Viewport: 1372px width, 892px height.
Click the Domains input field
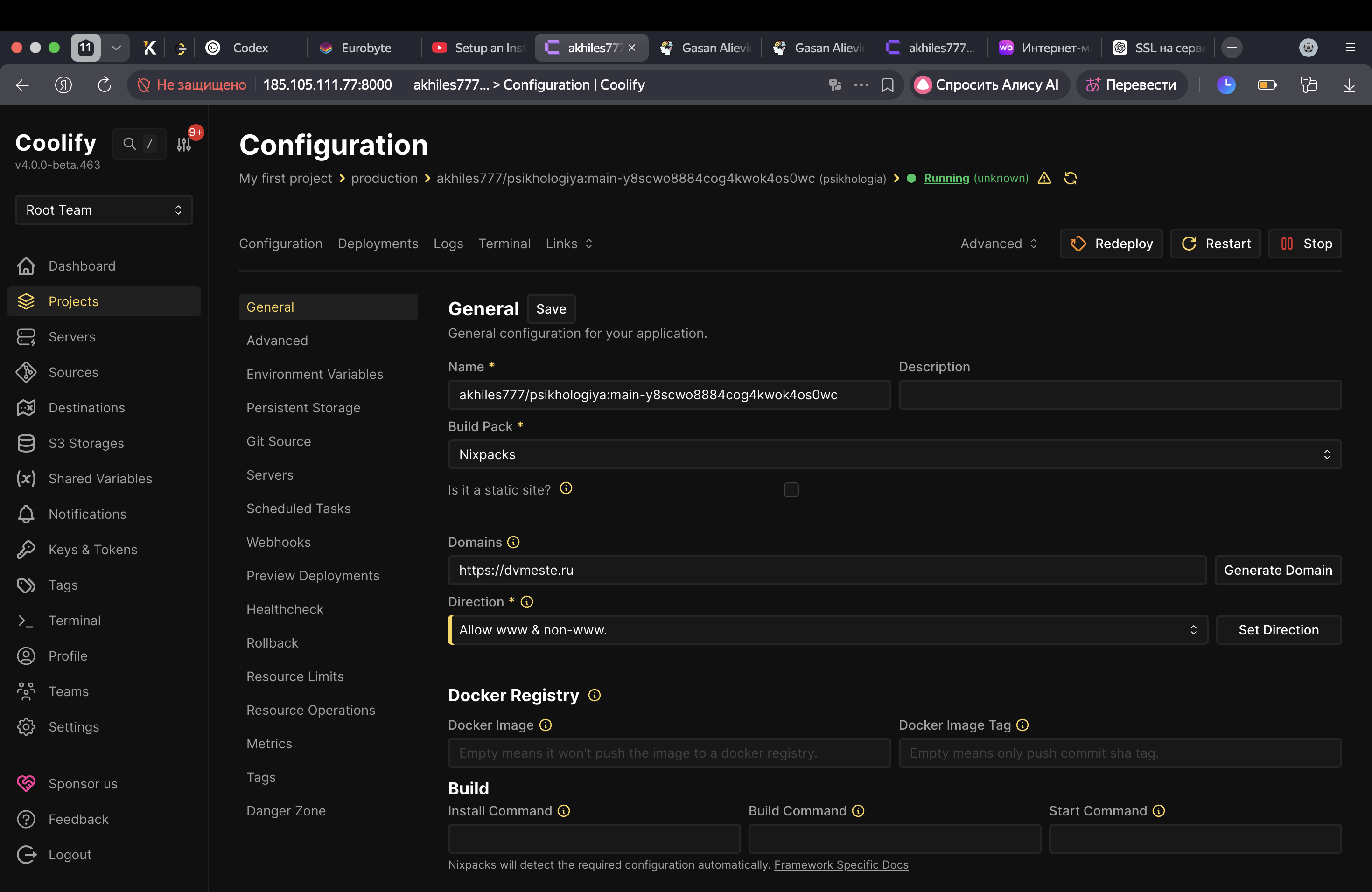click(827, 570)
